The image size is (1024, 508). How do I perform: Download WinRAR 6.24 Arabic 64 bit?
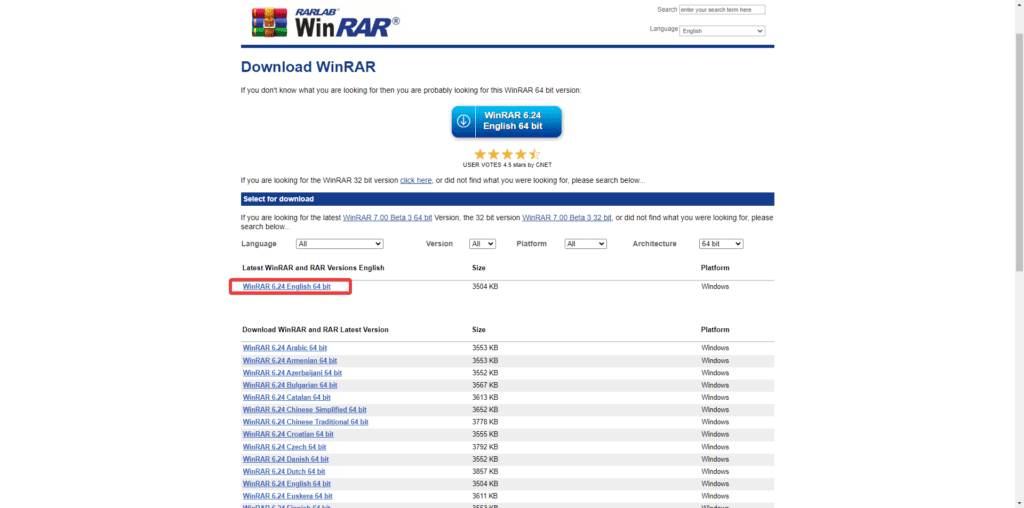[x=285, y=348]
